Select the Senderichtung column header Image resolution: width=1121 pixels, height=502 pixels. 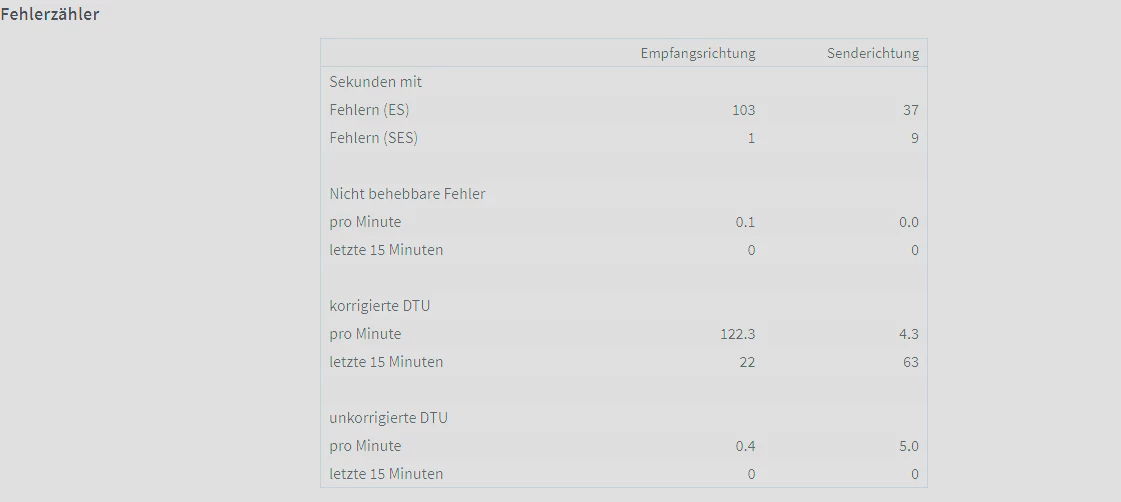872,53
